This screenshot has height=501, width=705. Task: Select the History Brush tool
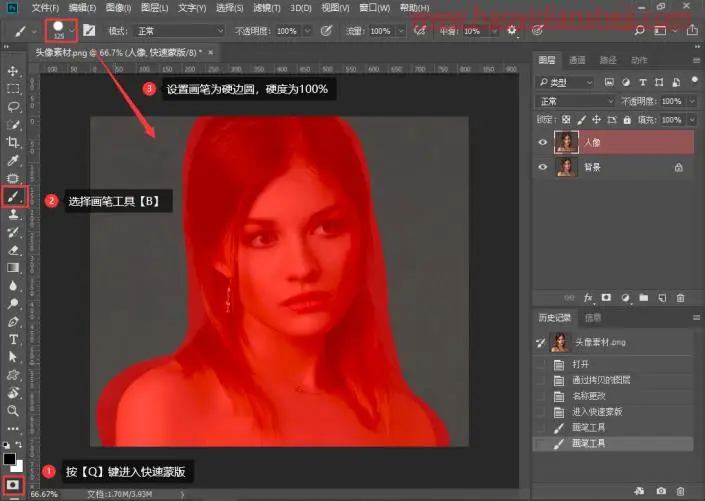coord(13,232)
